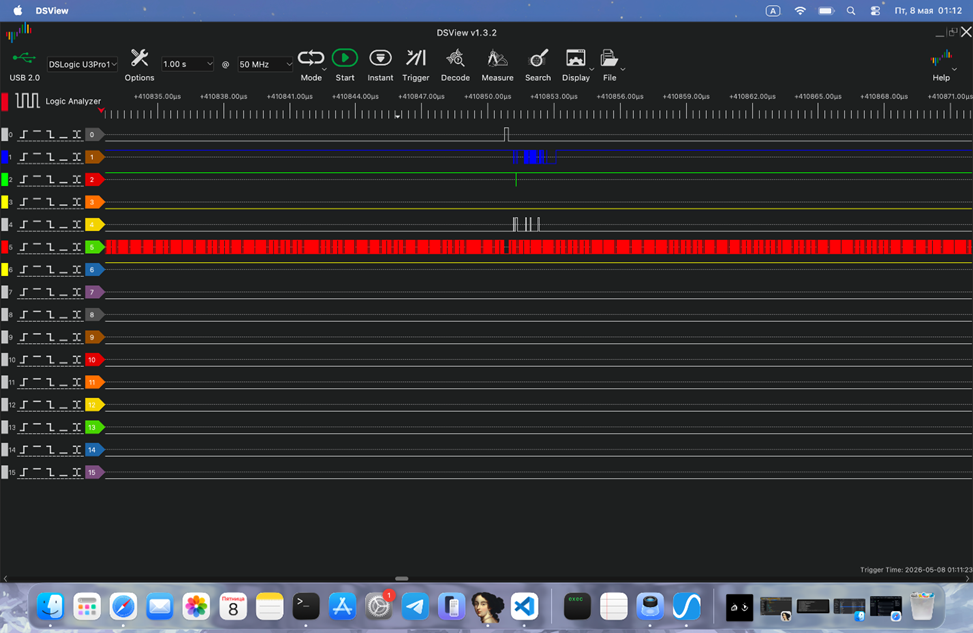This screenshot has width=973, height=633.
Task: Click the scroll-left arrow at bottom left
Action: [6, 578]
